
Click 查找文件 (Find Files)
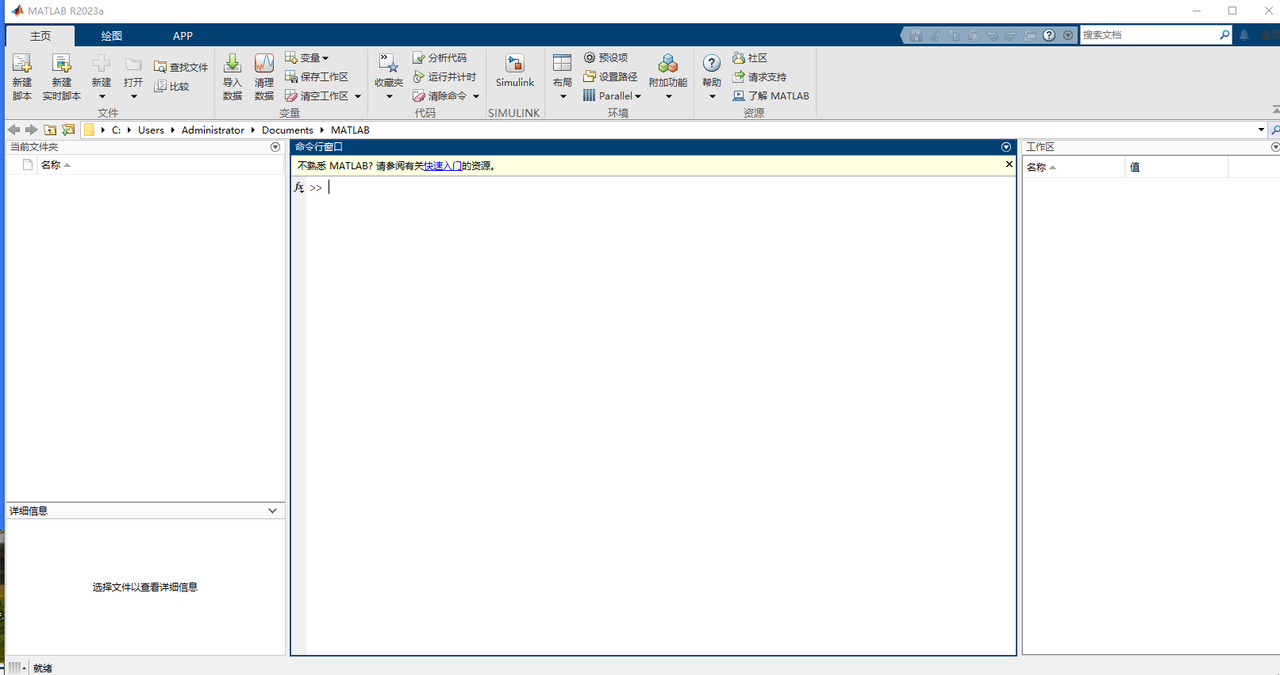pyautogui.click(x=181, y=67)
